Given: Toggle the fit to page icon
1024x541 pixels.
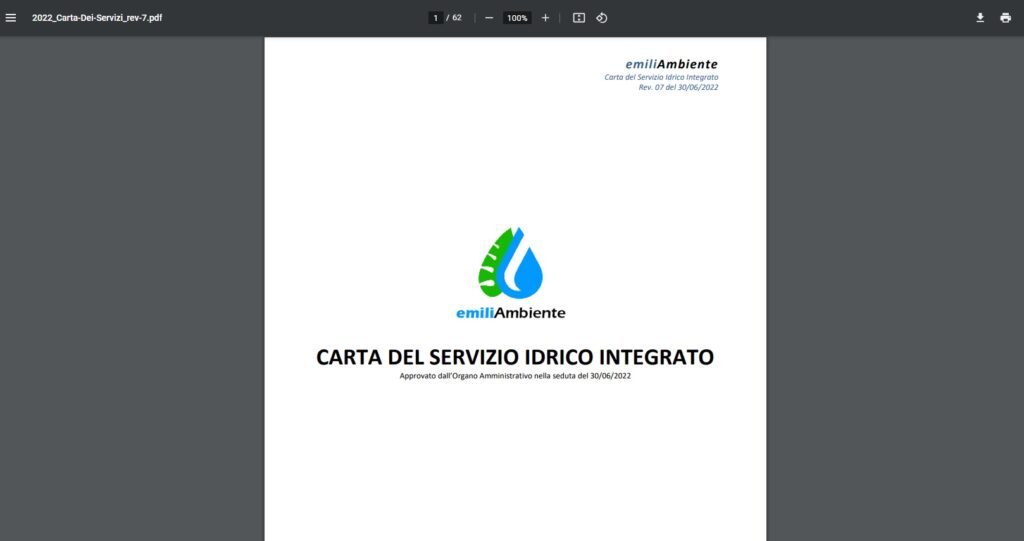Looking at the screenshot, I should 579,18.
